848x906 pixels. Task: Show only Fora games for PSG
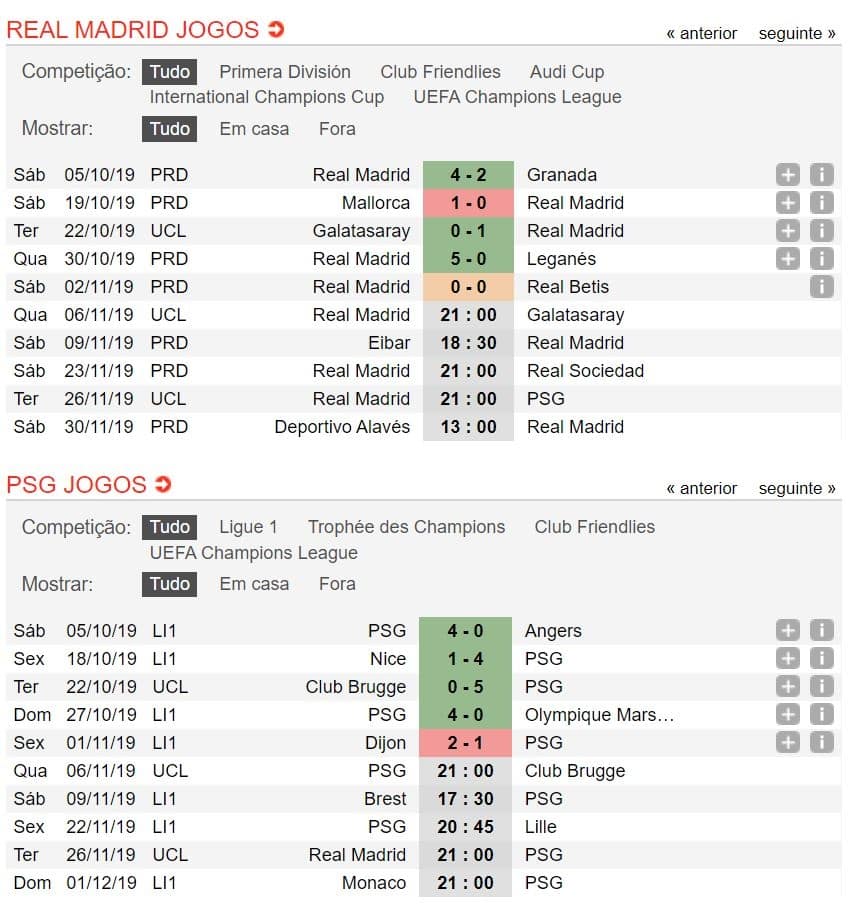point(337,584)
